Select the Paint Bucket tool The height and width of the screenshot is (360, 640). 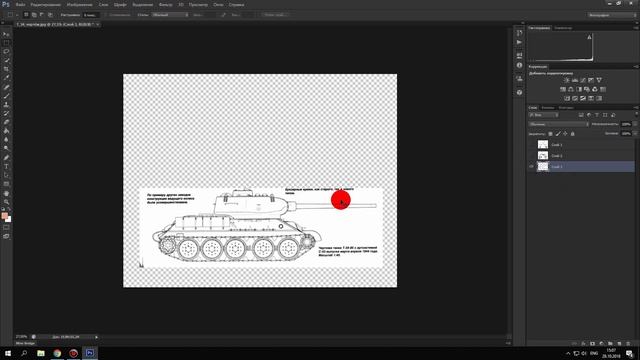coord(6,131)
